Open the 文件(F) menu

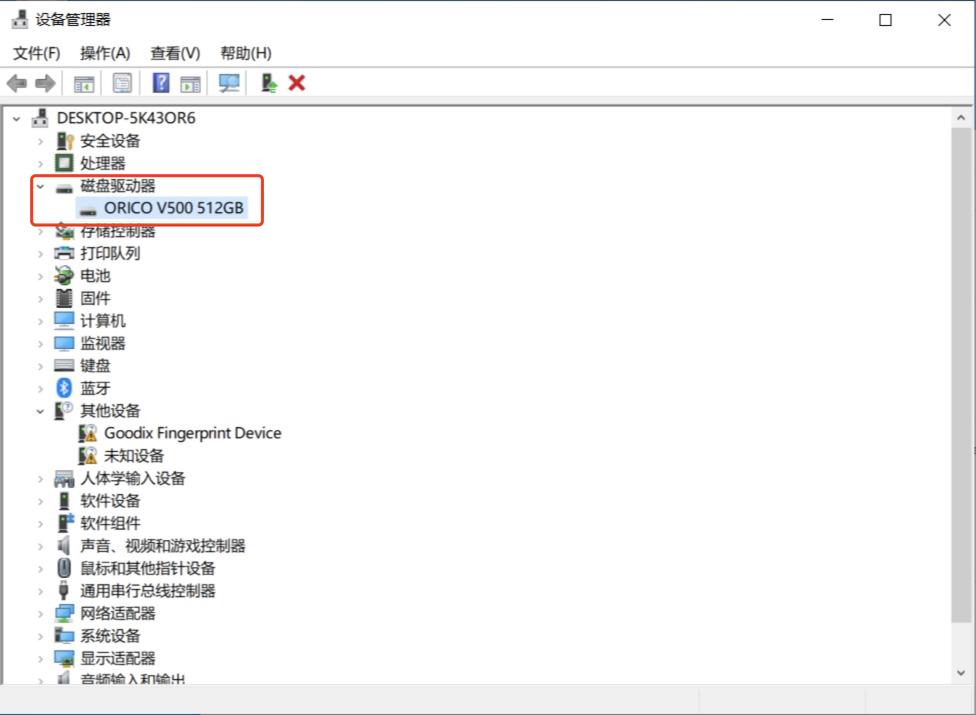(x=36, y=52)
